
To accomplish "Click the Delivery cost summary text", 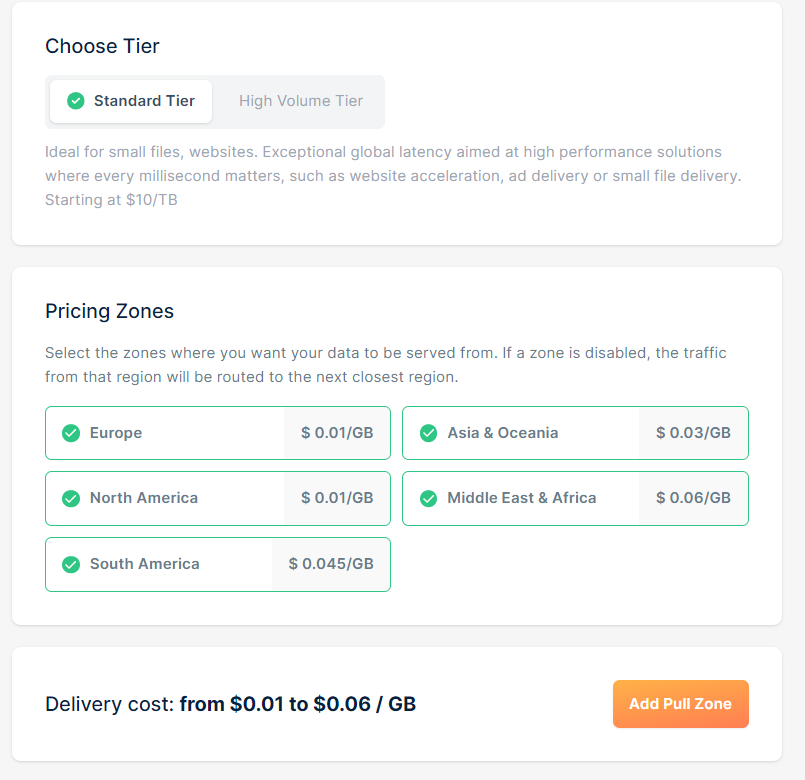I will (231, 704).
